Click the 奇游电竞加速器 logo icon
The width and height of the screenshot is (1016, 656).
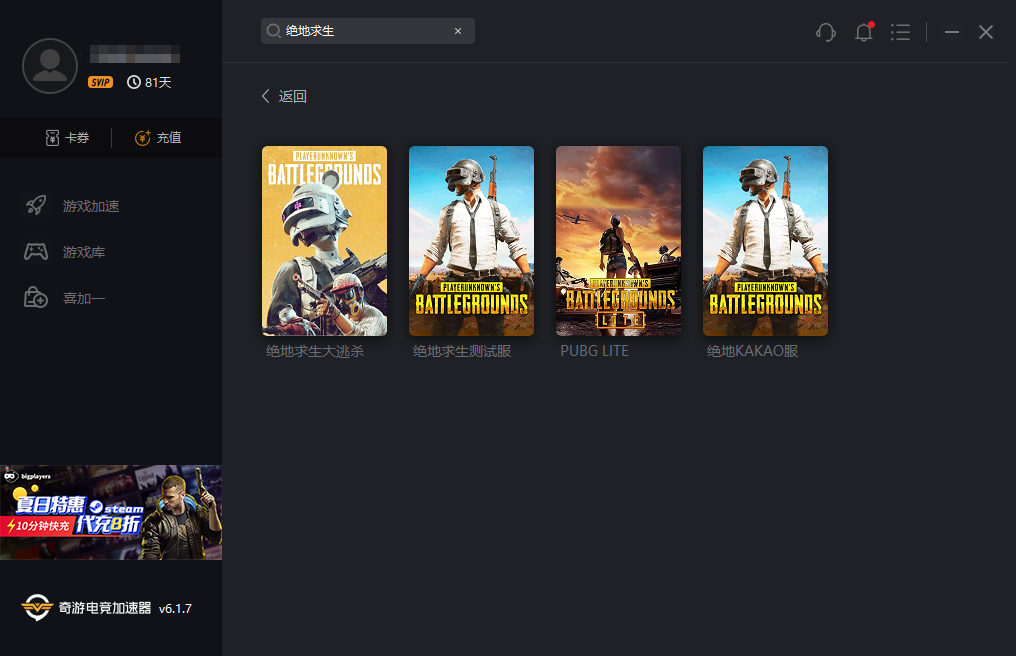click(37, 607)
